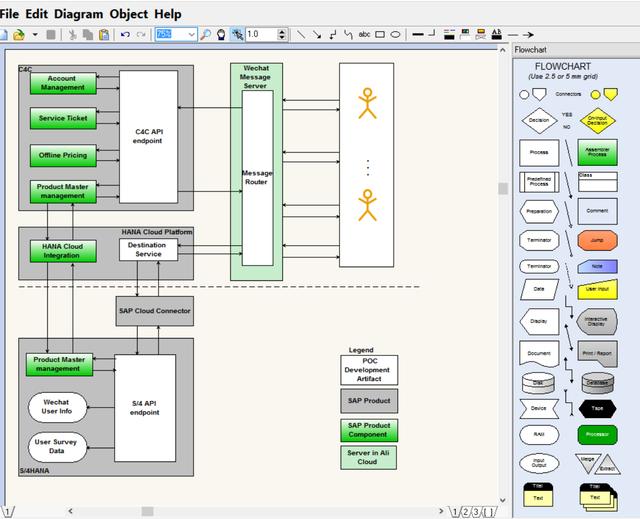Open the Diagram menu
Image resolution: width=640 pixels, height=519 pixels.
(78, 14)
